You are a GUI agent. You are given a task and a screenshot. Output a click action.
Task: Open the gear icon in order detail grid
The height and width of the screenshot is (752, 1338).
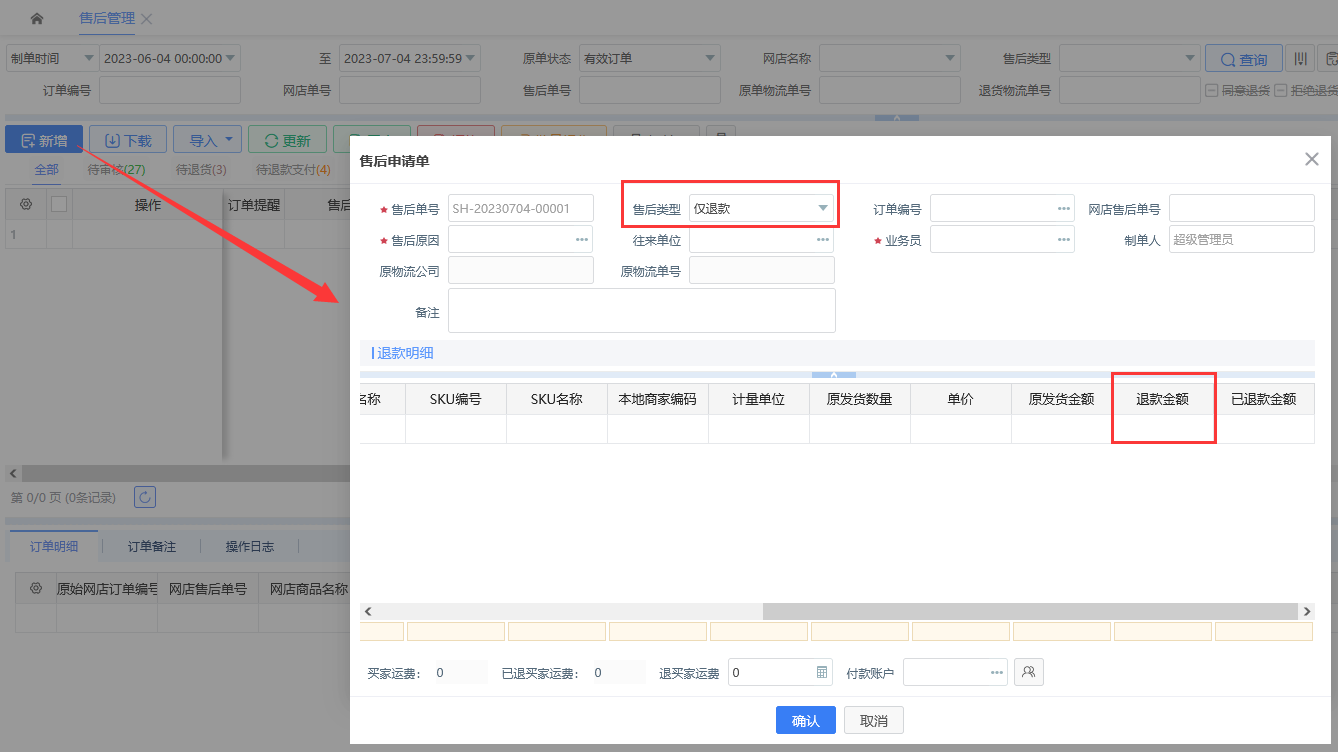(36, 588)
